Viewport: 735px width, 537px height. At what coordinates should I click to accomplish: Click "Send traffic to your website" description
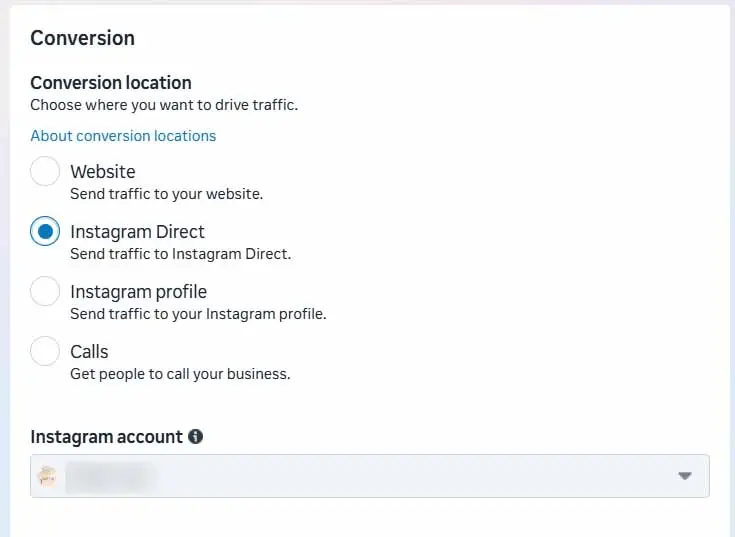point(167,194)
